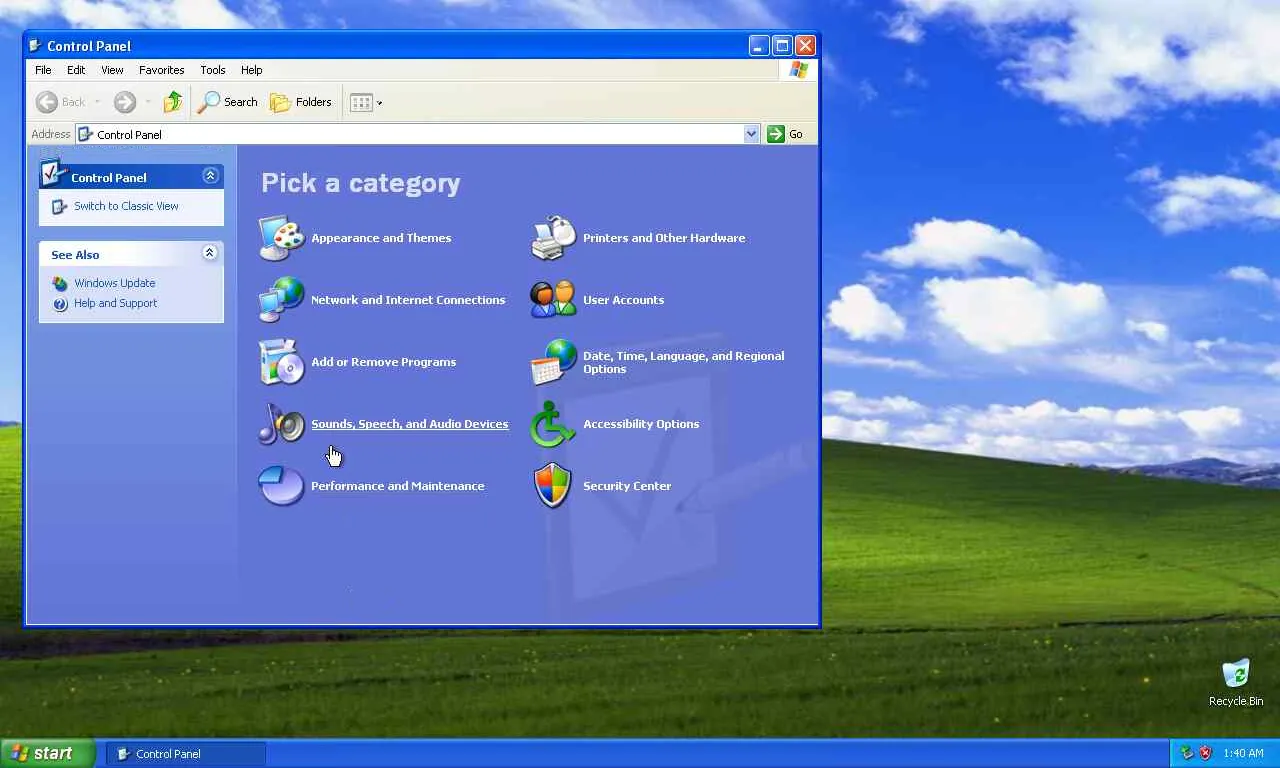The height and width of the screenshot is (768, 1280).
Task: Click the Appearance and Themes link text
Action: (381, 238)
